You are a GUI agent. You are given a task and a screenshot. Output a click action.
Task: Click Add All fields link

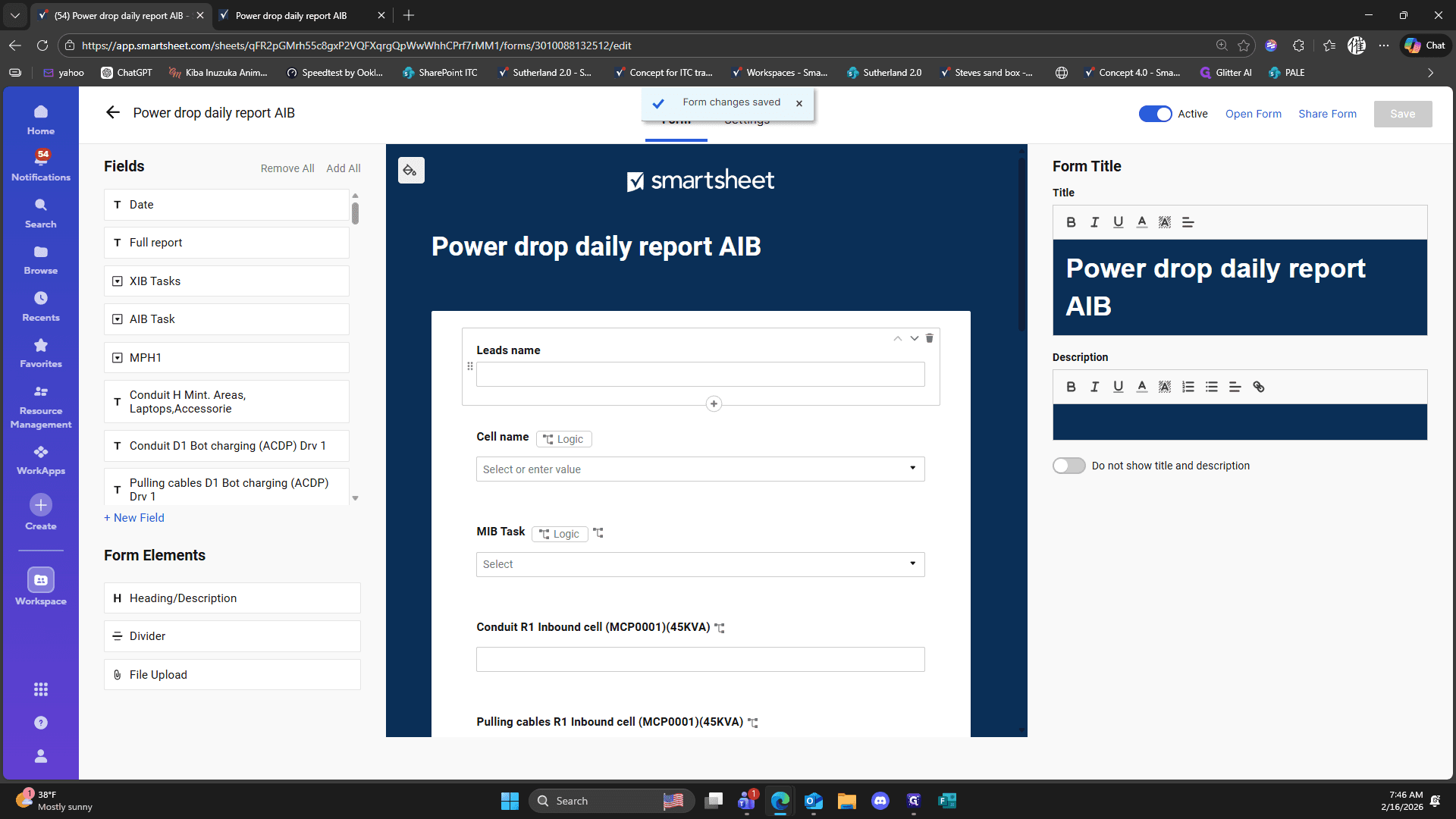click(344, 168)
